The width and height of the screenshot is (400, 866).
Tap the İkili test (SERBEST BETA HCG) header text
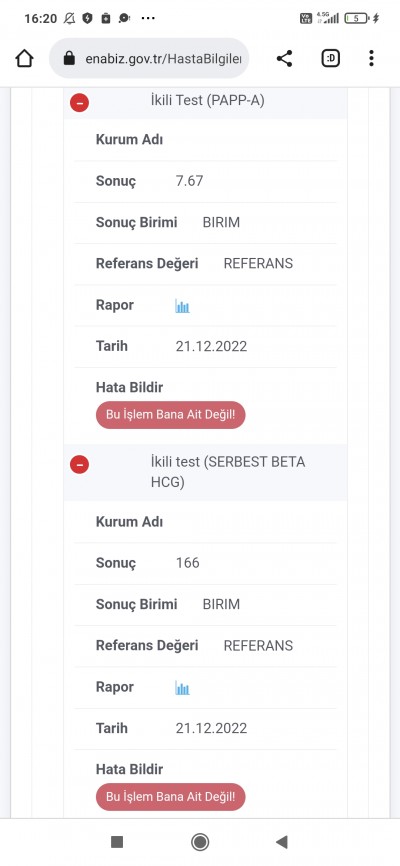tap(228, 472)
